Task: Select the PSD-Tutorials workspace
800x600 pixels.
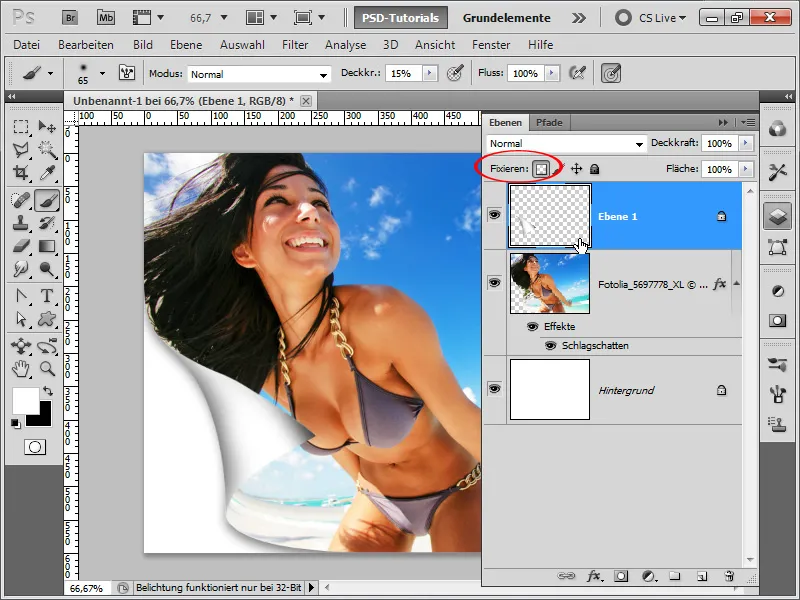Action: 401,18
